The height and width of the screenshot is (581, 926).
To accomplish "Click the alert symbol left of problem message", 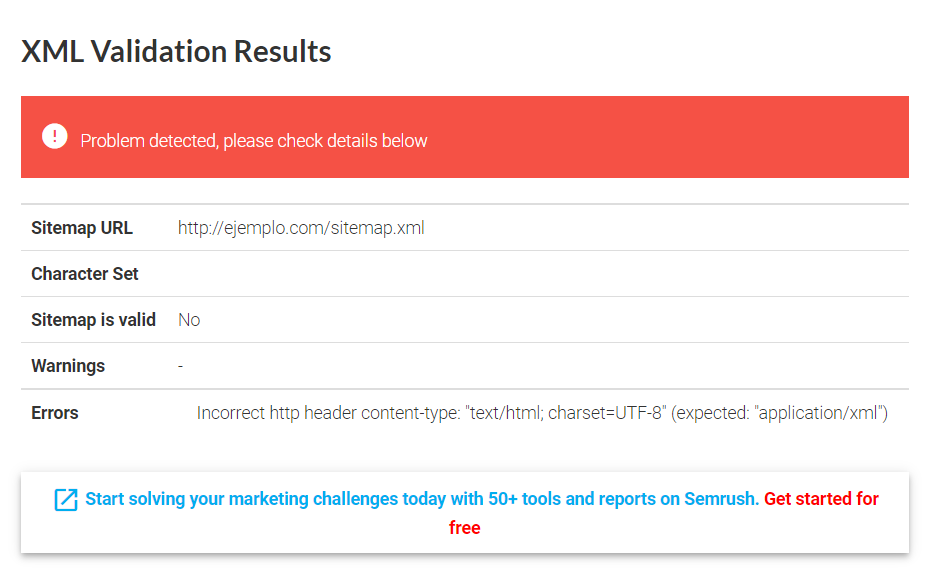I will 54,136.
